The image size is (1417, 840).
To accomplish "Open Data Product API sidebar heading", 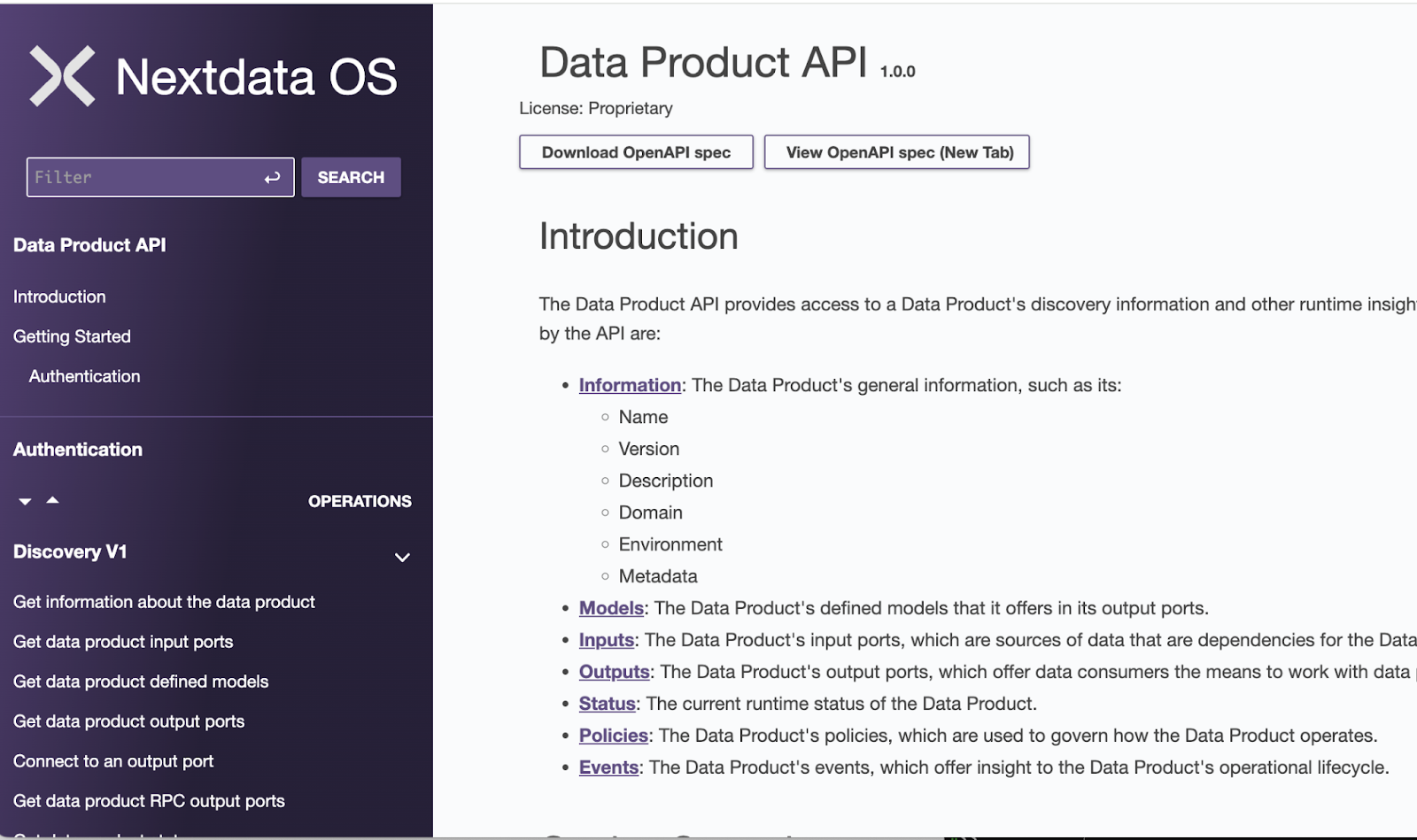I will coord(89,245).
